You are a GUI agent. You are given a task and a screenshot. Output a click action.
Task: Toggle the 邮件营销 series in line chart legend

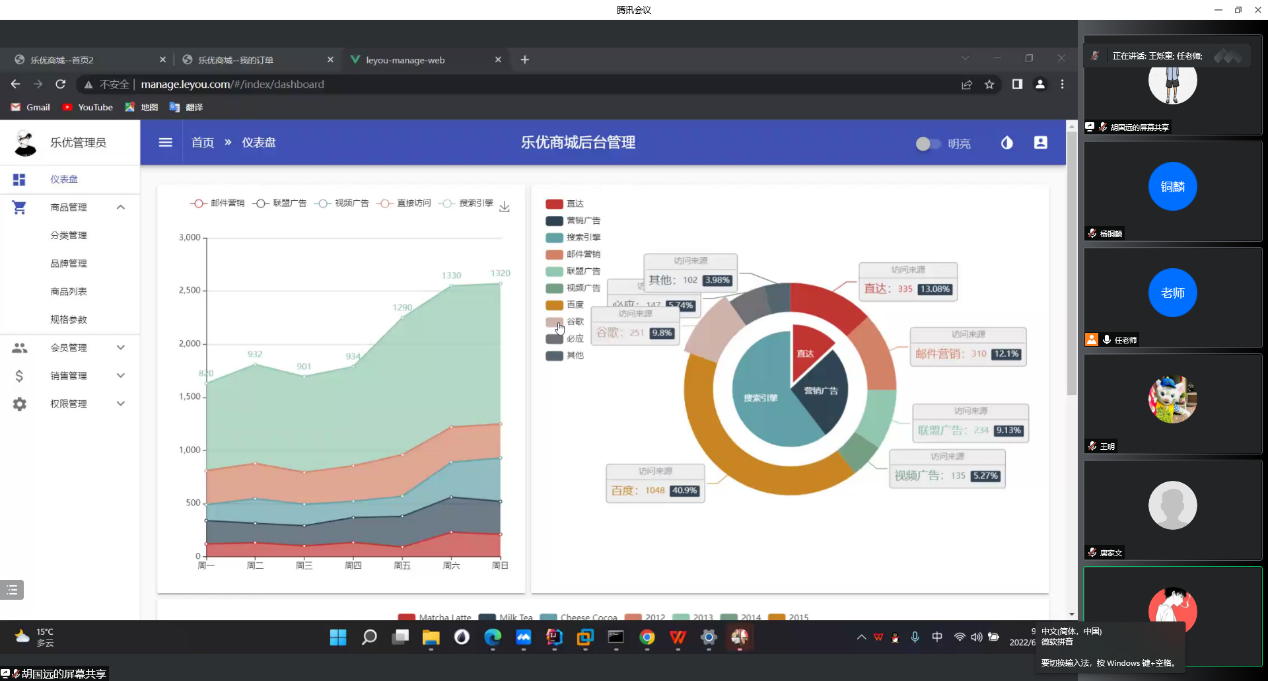coord(217,203)
